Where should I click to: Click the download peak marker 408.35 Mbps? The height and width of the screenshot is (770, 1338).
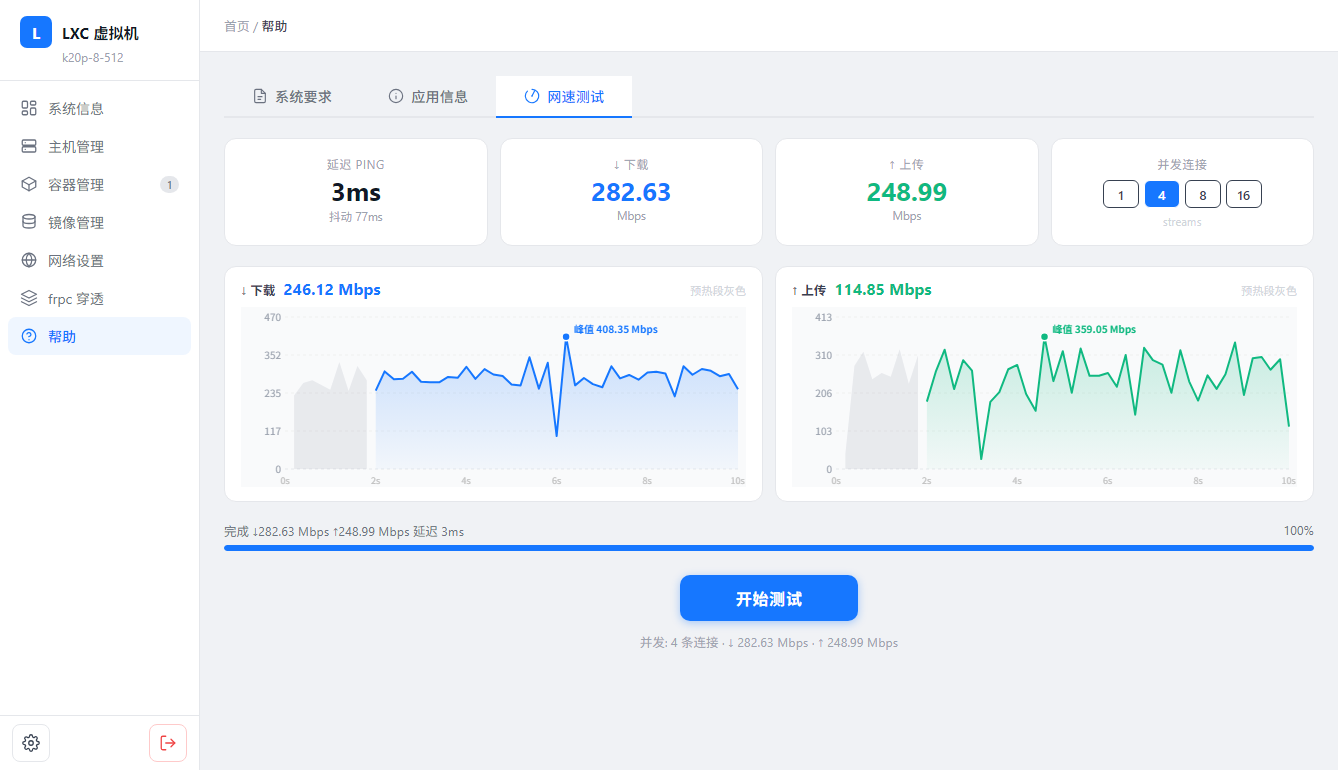[566, 337]
